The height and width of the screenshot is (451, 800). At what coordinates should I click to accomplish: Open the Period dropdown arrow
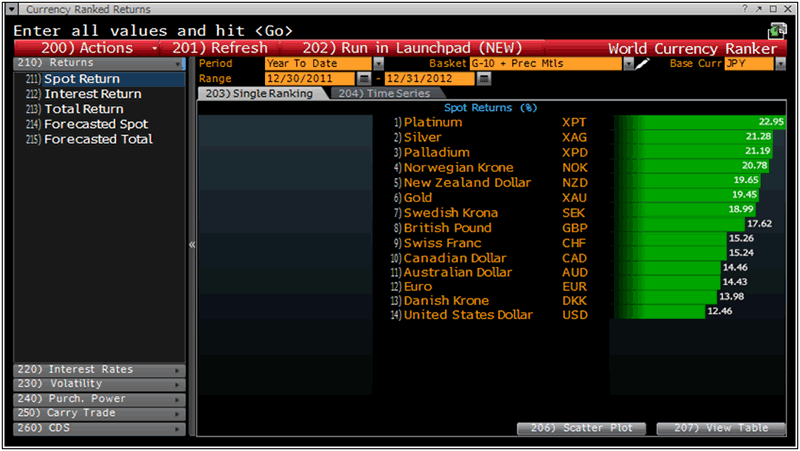tap(378, 63)
